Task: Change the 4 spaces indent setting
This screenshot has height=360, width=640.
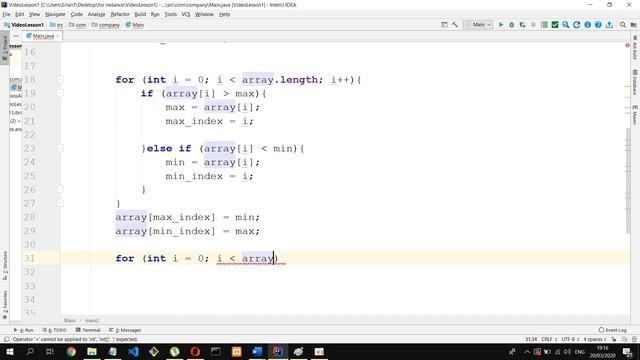Action: coord(595,339)
